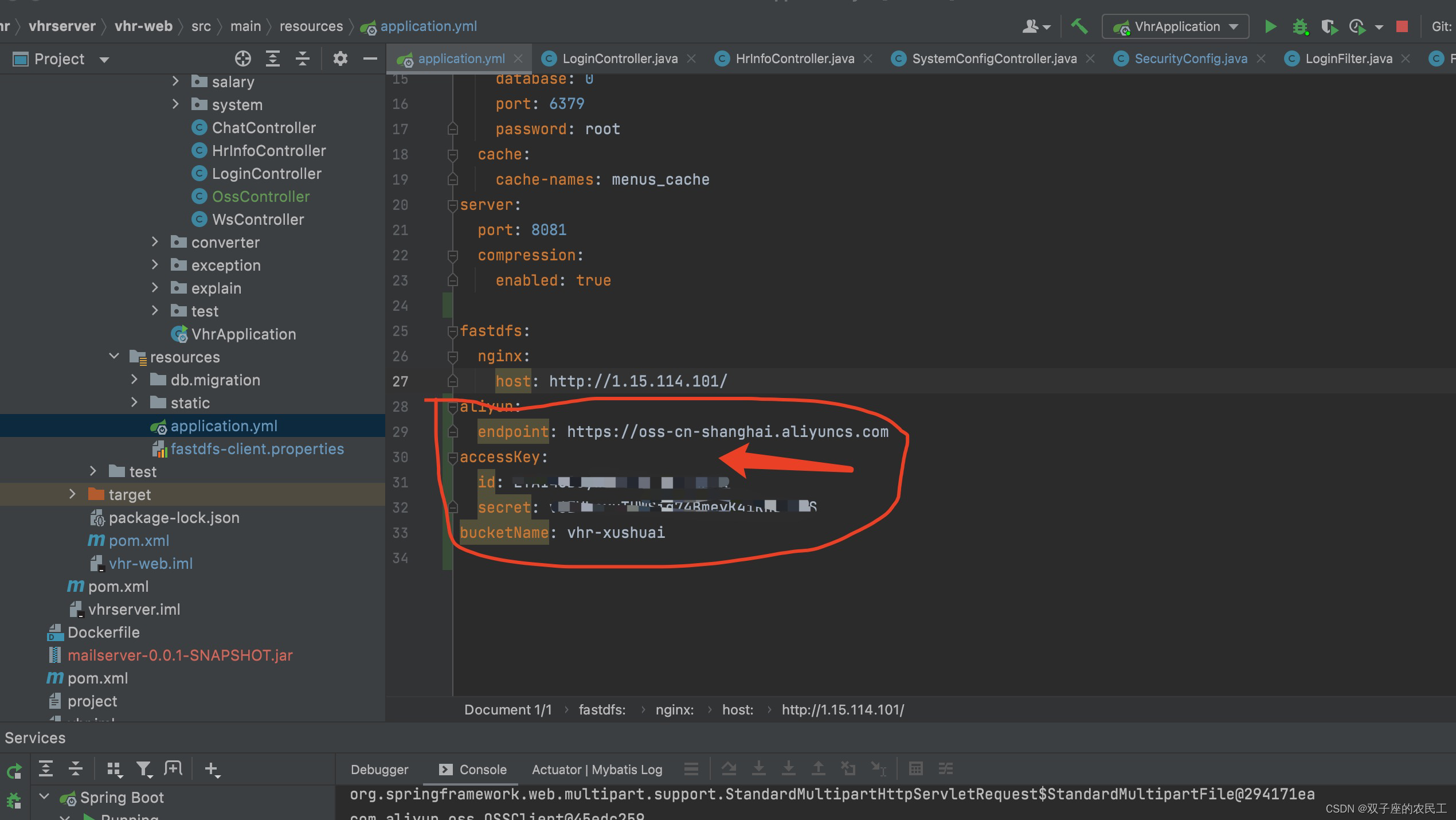
Task: Fold the accessKey block on line 30
Action: click(452, 458)
